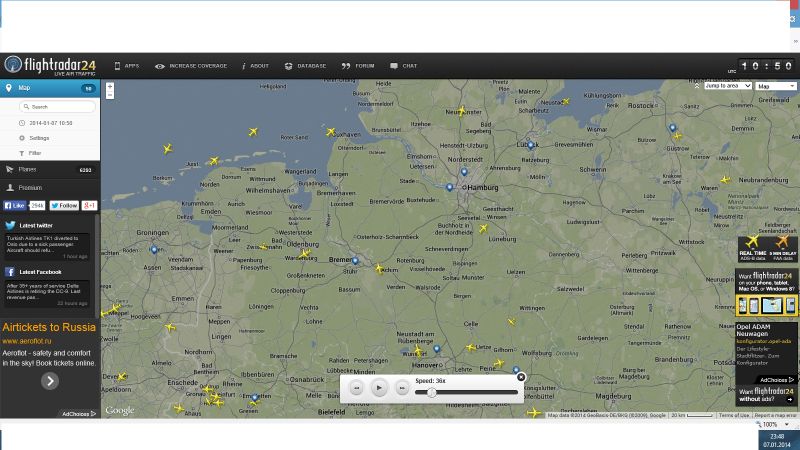Click the plane near Neubrandenburg
800x450 pixels.
coord(725,180)
